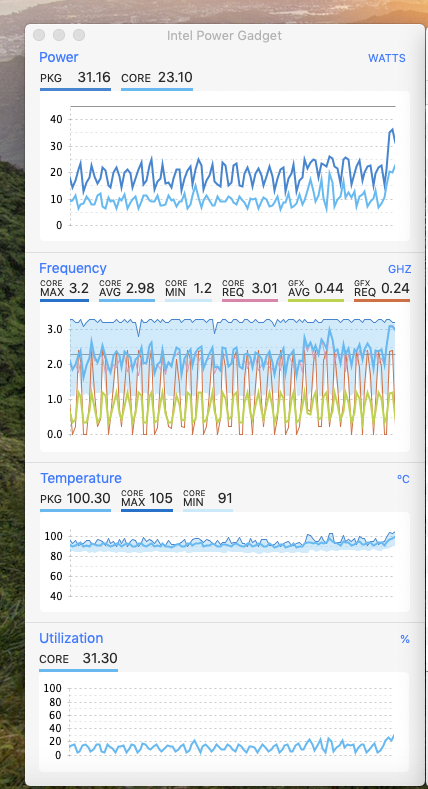
Task: Select the CORE MIN 1.2 frequency value
Action: coord(189,288)
